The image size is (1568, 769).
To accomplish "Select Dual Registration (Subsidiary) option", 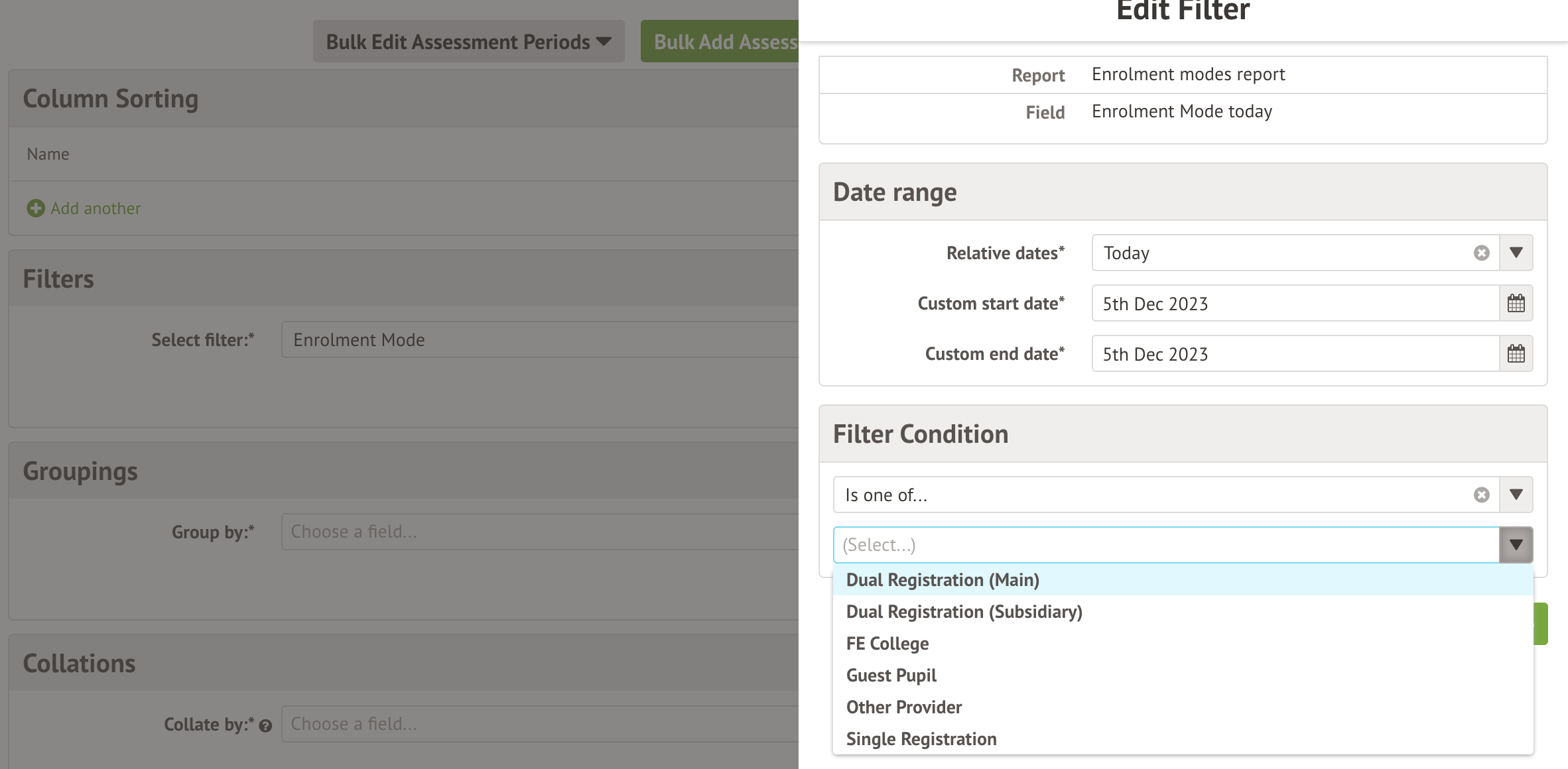I will 964,612.
